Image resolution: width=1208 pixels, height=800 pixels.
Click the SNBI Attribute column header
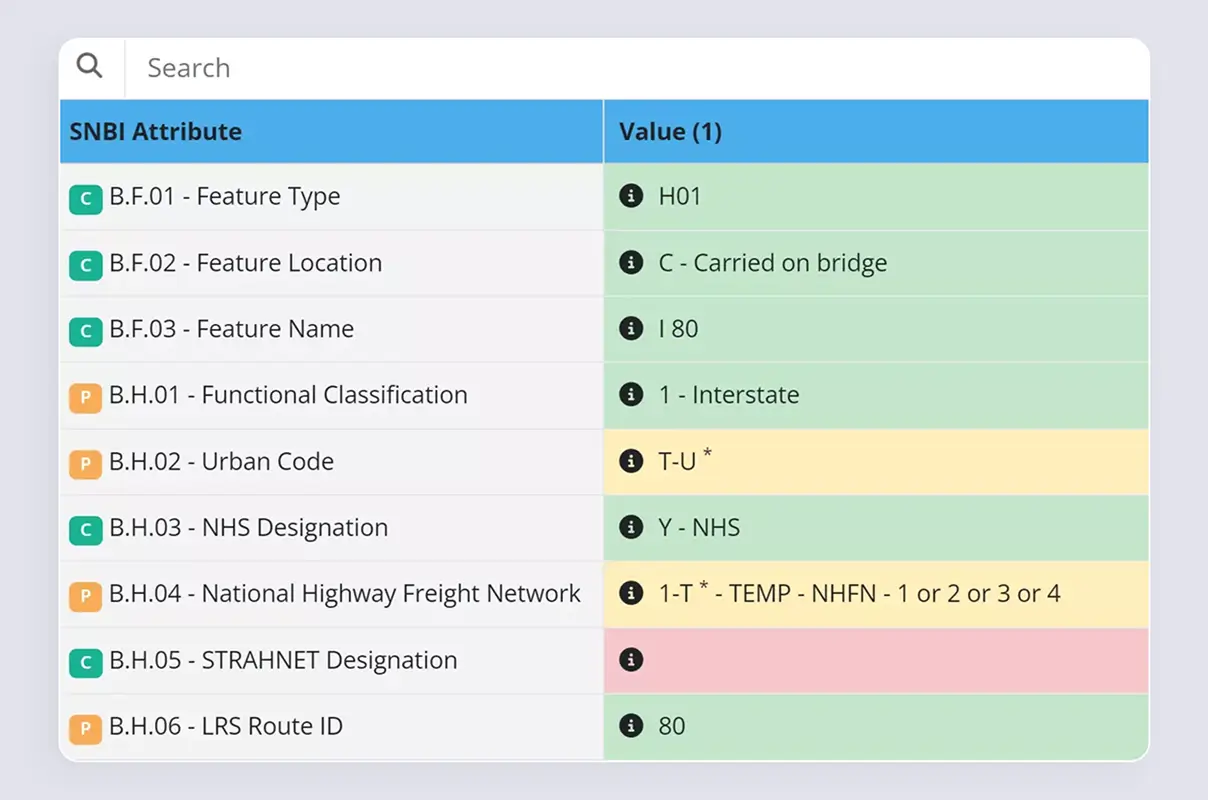coord(155,131)
